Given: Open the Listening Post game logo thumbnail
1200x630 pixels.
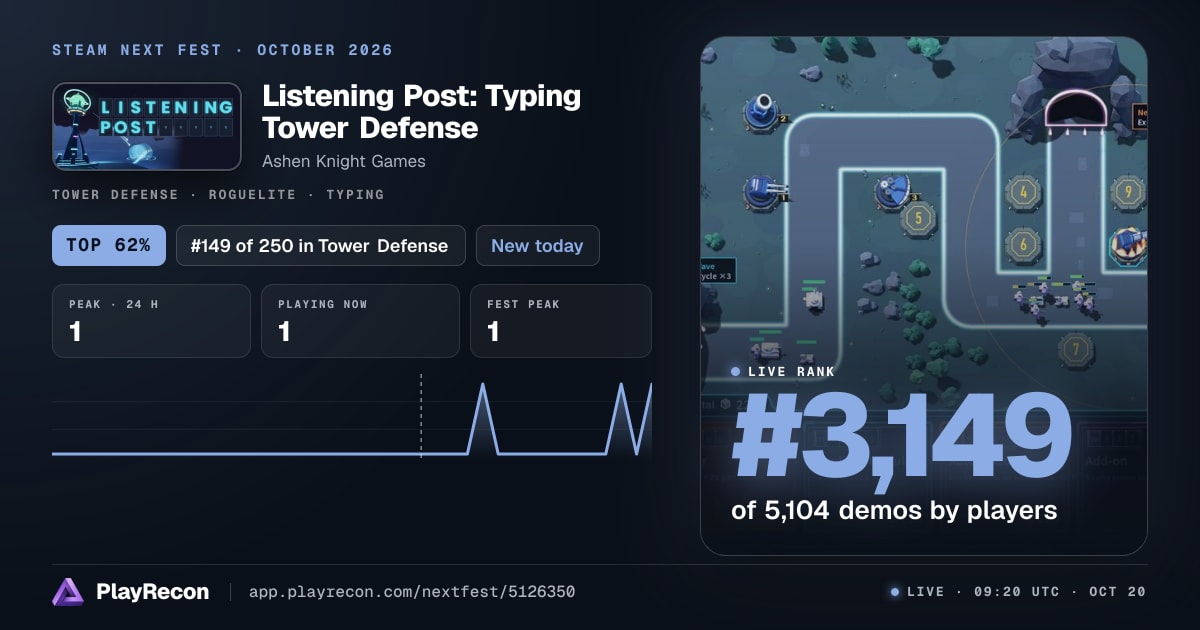Looking at the screenshot, I should pyautogui.click(x=147, y=126).
